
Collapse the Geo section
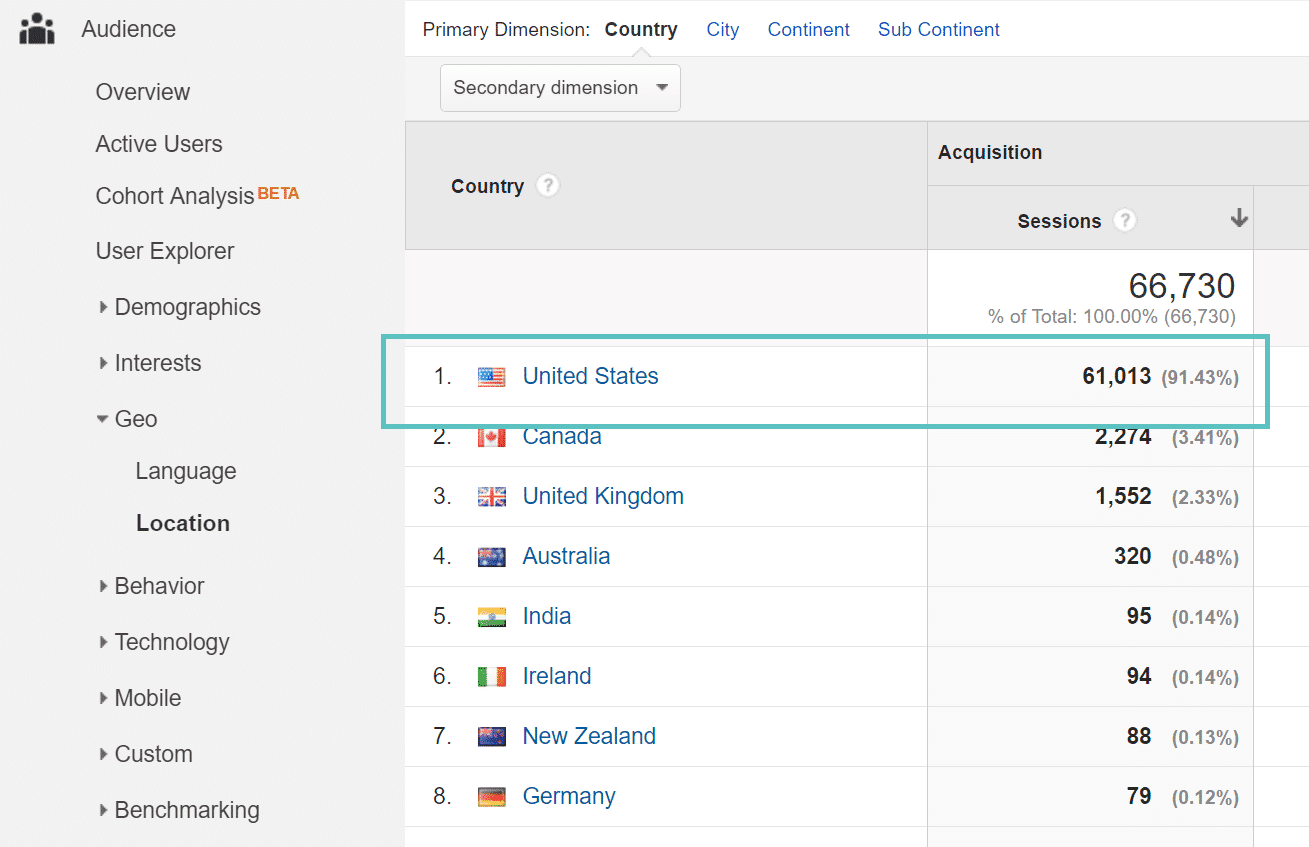104,419
